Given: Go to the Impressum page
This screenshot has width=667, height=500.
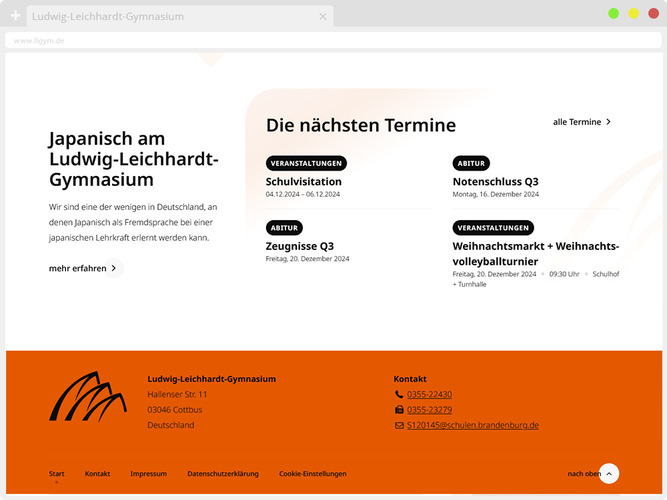Looking at the screenshot, I should (x=148, y=474).
